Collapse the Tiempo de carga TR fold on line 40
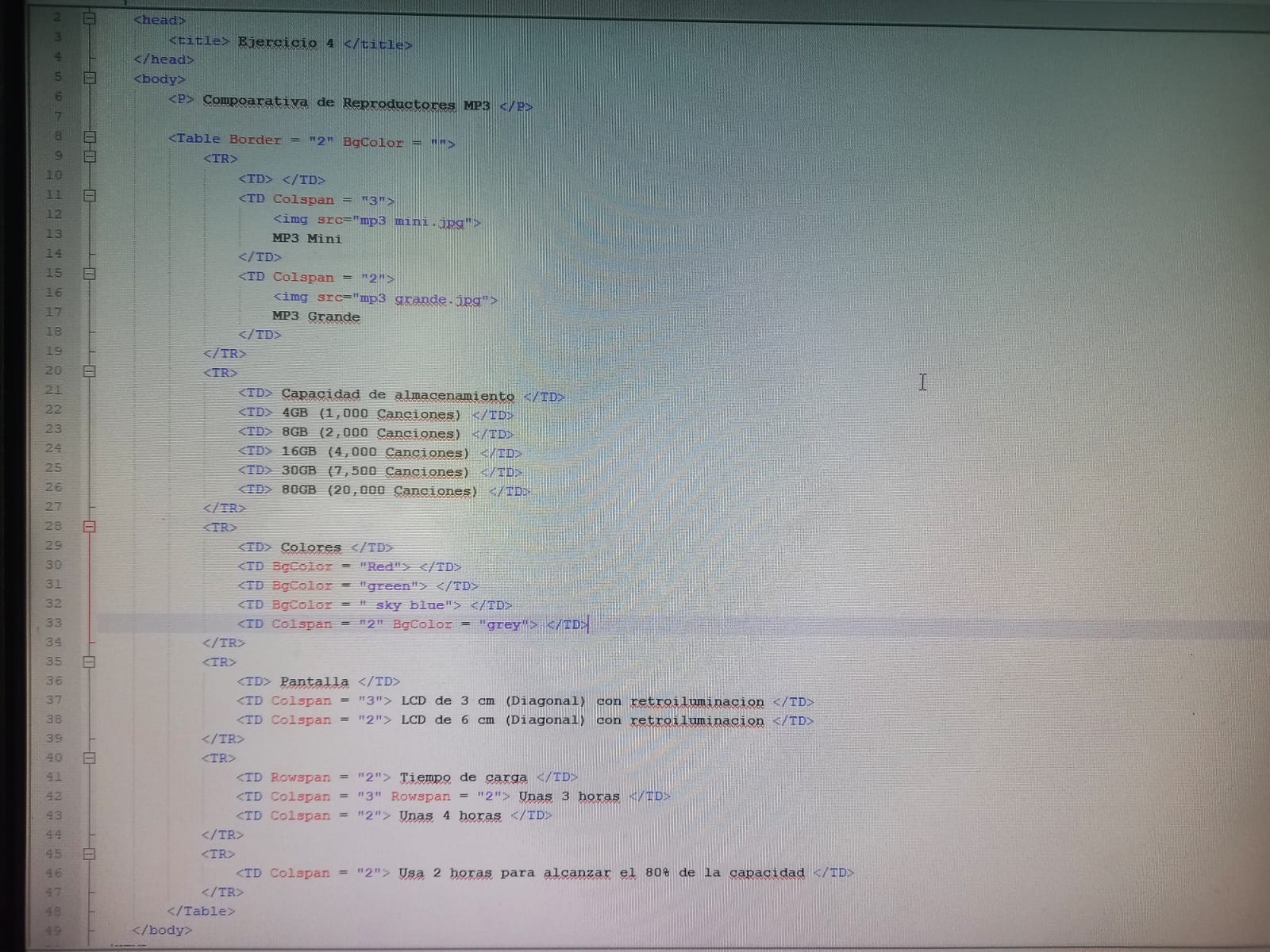The height and width of the screenshot is (952, 1270). [x=90, y=758]
